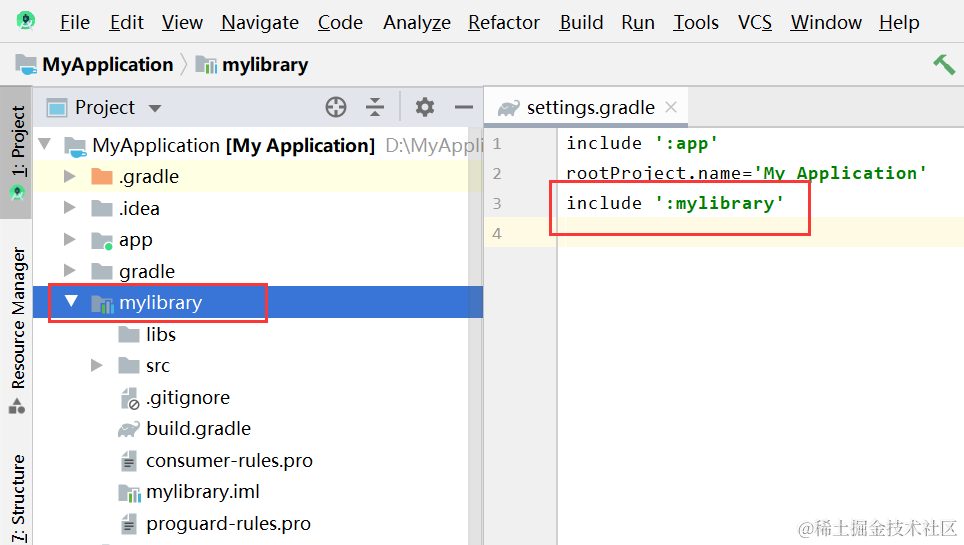Open the Navigate menu
The height and width of the screenshot is (545, 964).
point(259,23)
